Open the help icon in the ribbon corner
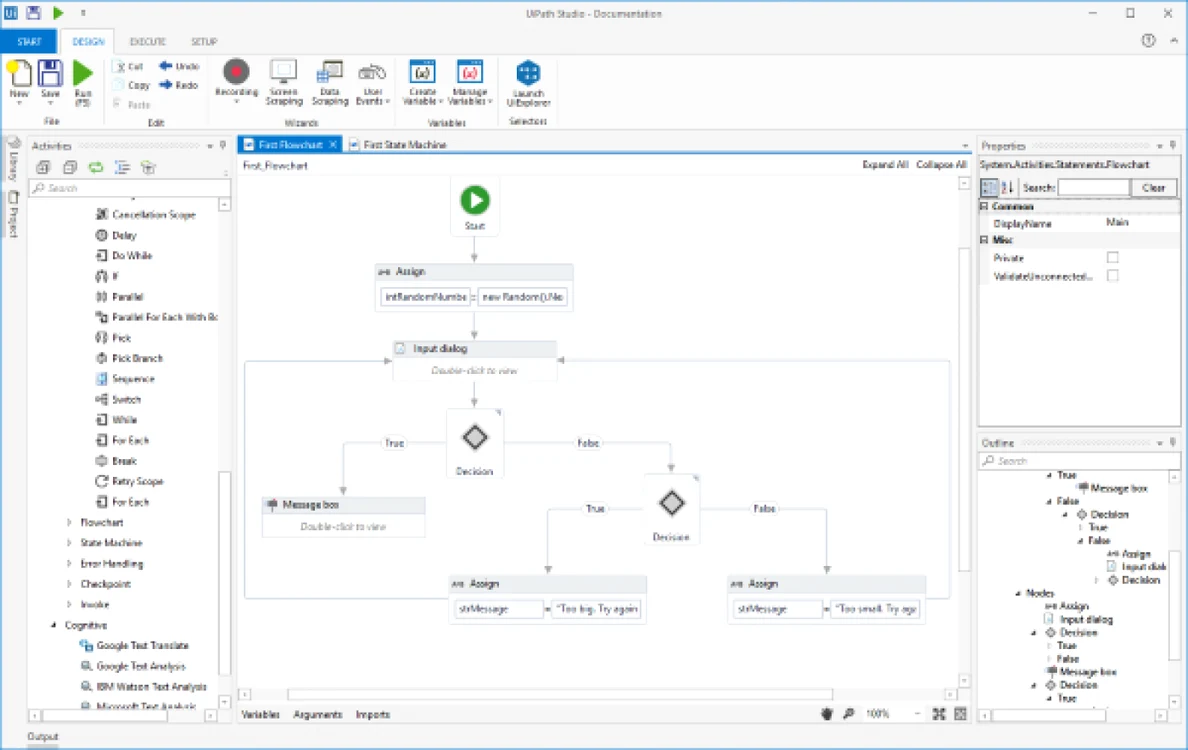Screen dimensions: 1188x750 [1149, 41]
